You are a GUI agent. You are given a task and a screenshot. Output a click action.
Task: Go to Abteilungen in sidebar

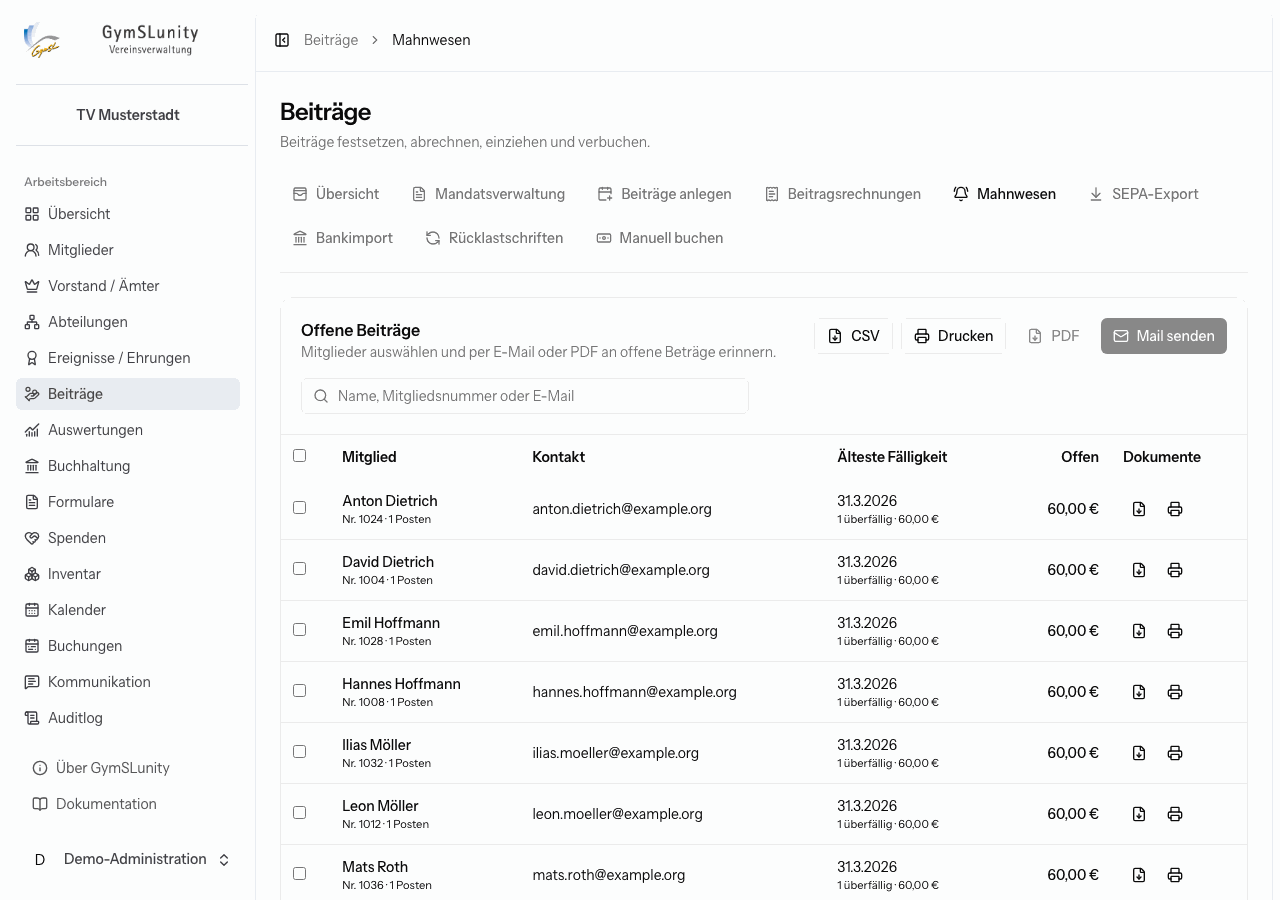tap(128, 322)
